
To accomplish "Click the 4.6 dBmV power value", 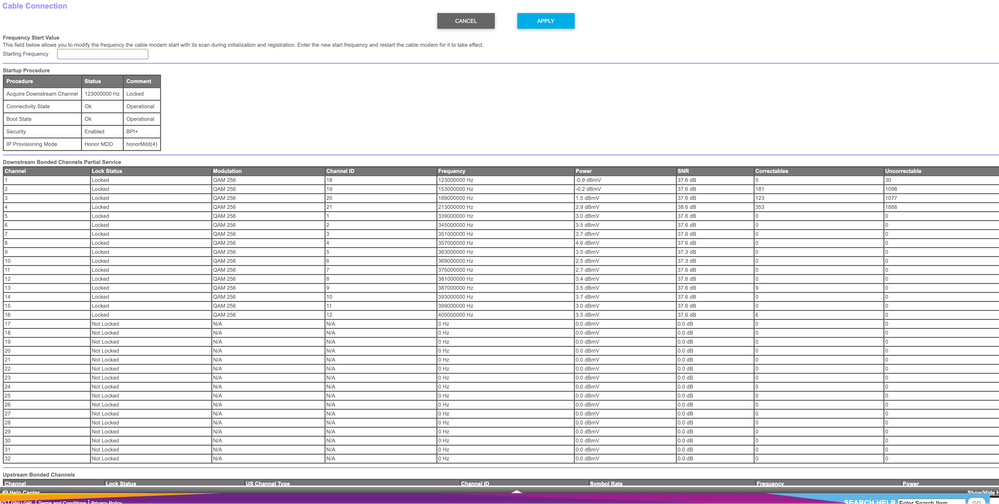I will 587,243.
